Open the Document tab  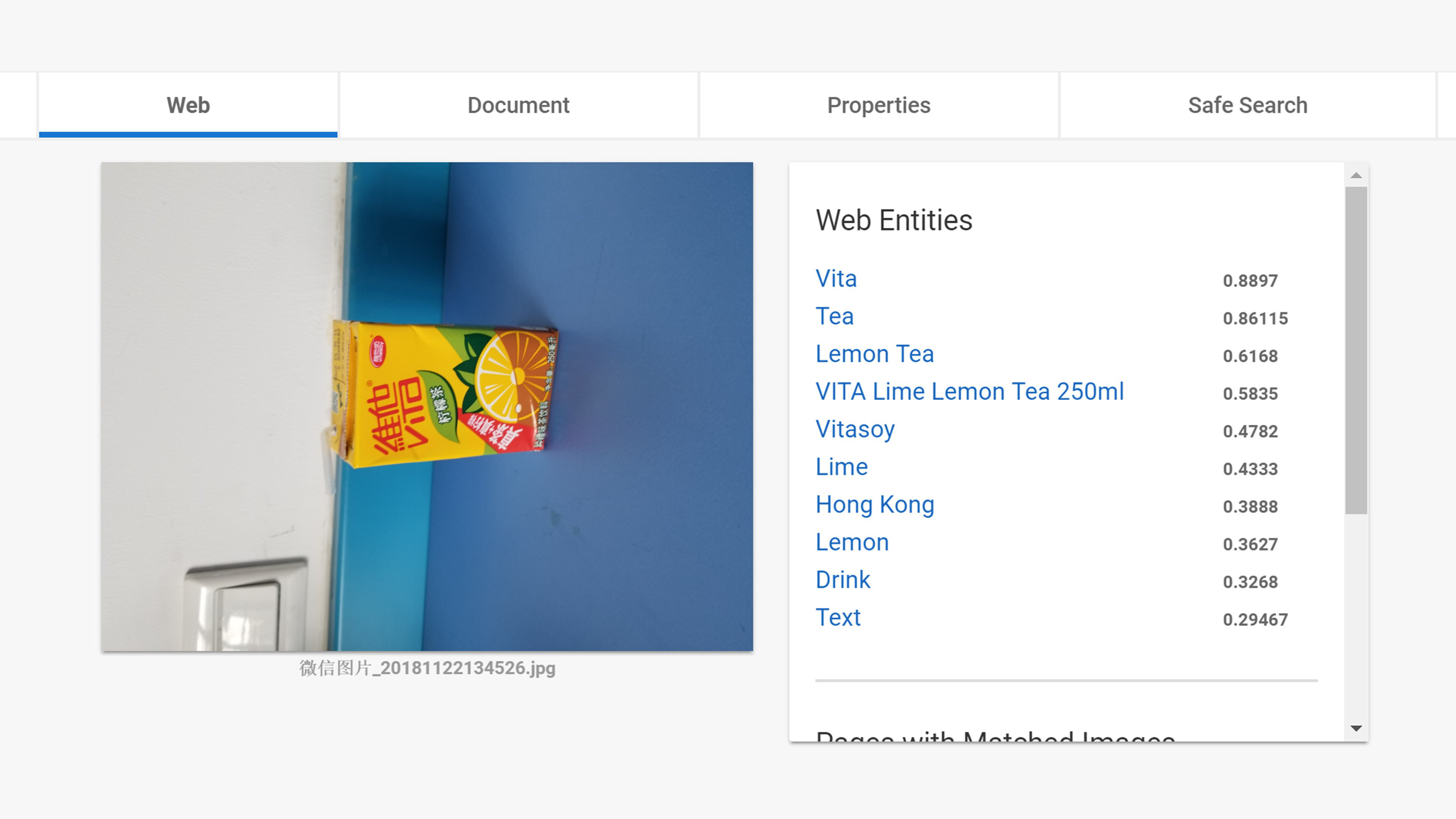518,105
